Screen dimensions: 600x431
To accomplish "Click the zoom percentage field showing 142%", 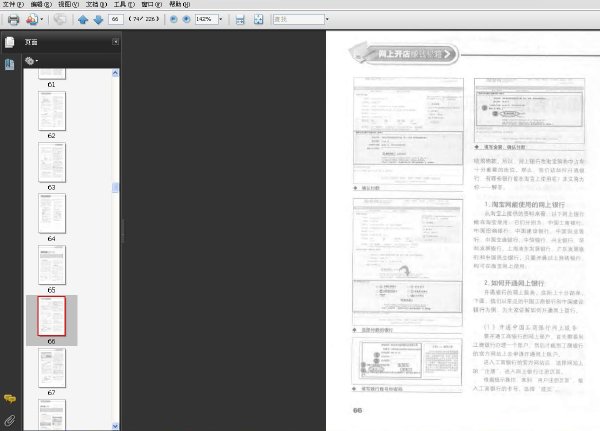I will tap(206, 19).
